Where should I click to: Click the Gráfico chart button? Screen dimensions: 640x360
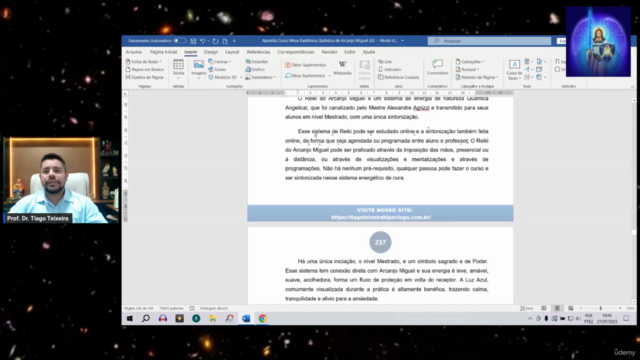(256, 69)
